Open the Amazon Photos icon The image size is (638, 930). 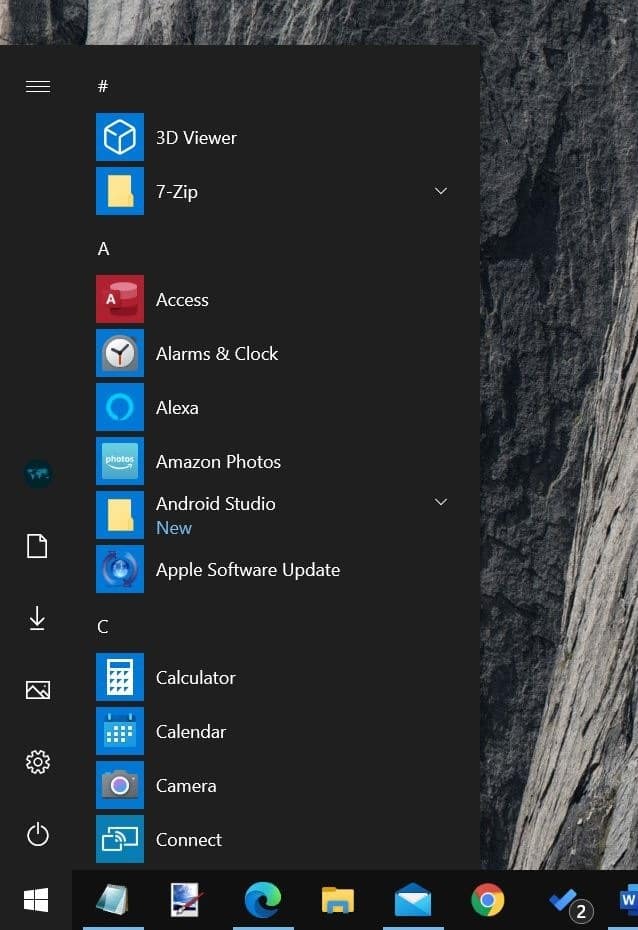pos(120,461)
